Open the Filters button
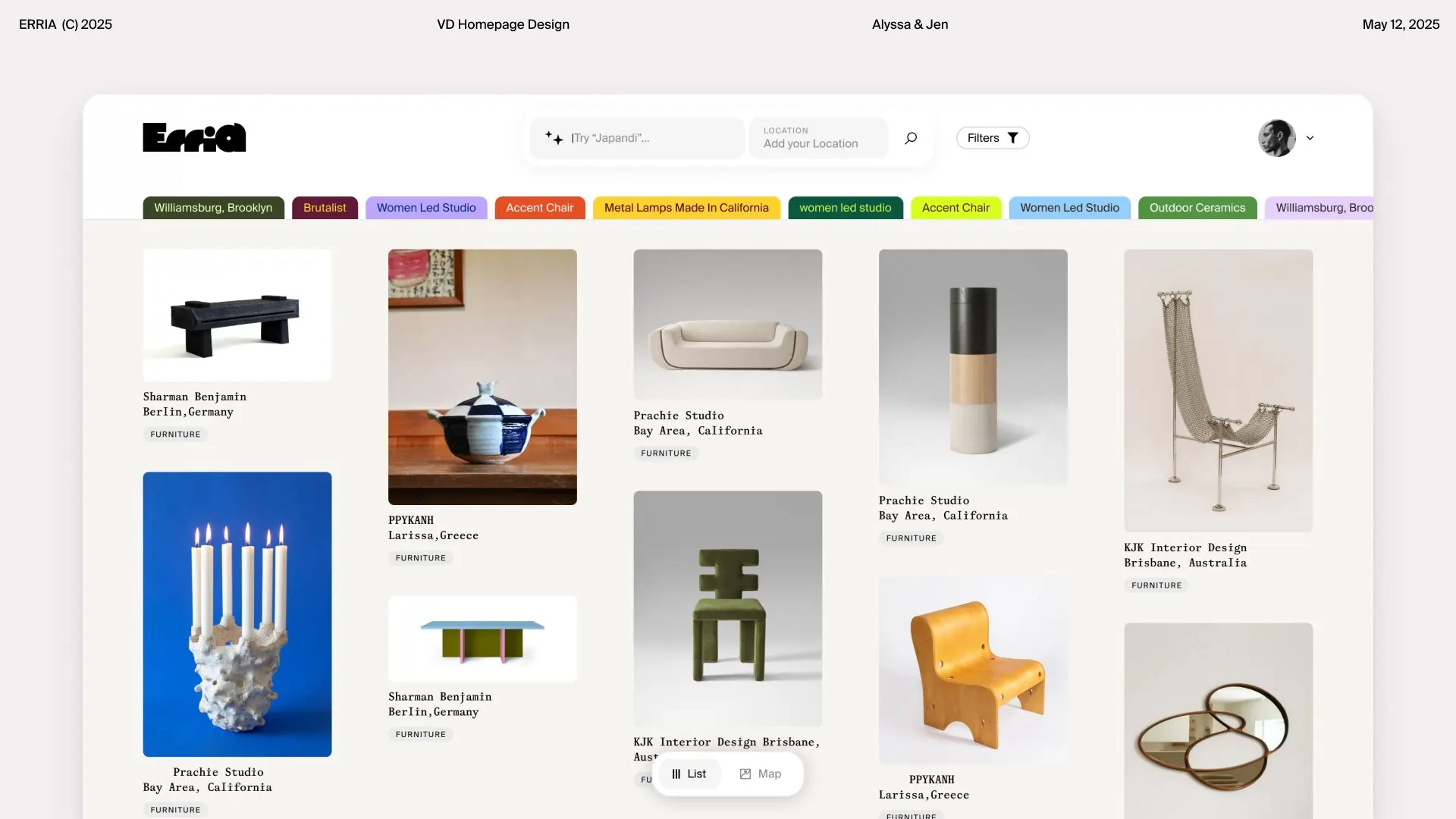Screen dimensions: 1456x819 coord(993,138)
